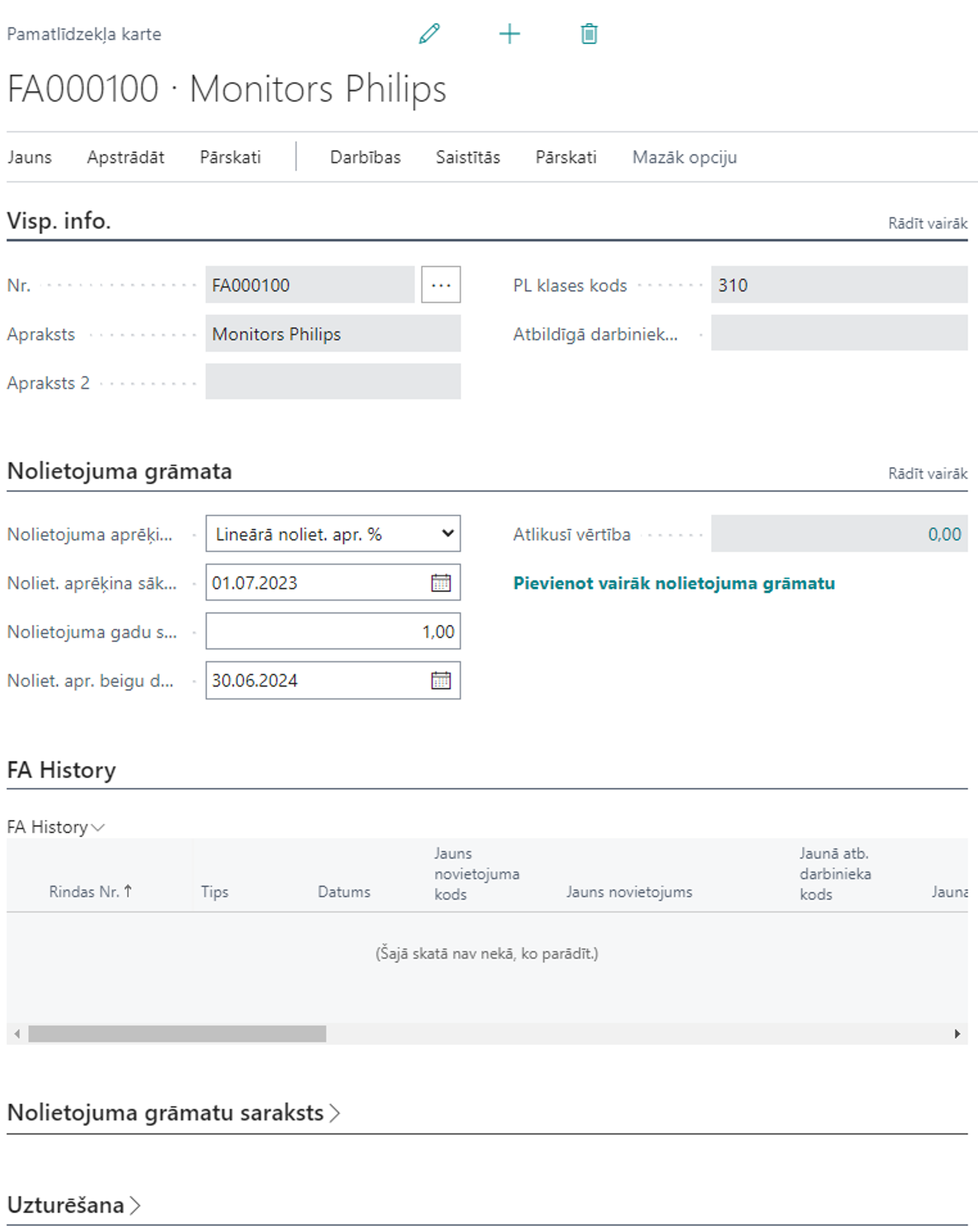Click the left scroll arrow in FA History grid
This screenshot has height=1232, width=978.
pos(17,1034)
